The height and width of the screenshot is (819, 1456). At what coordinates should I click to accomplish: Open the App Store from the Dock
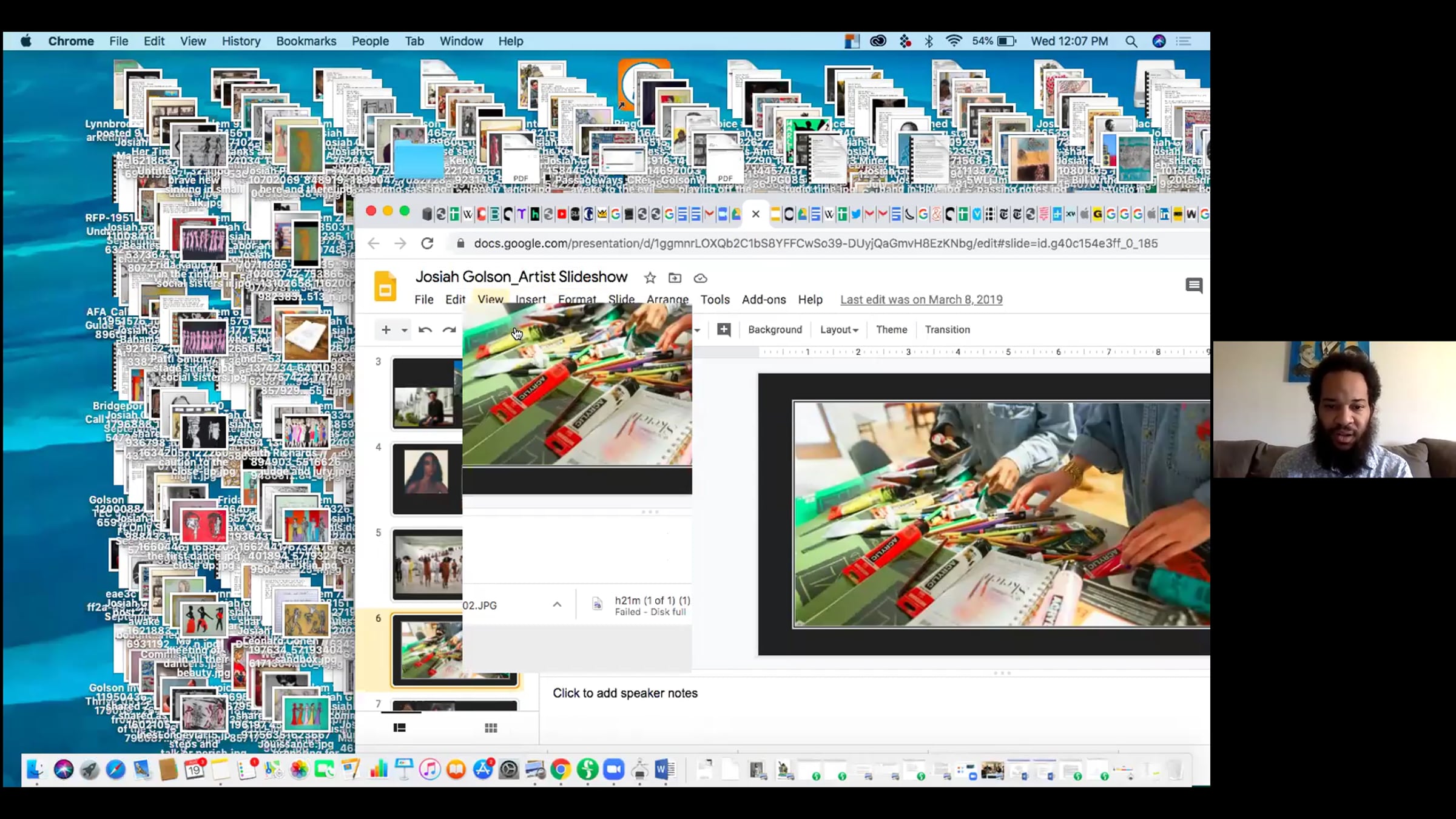click(x=483, y=770)
